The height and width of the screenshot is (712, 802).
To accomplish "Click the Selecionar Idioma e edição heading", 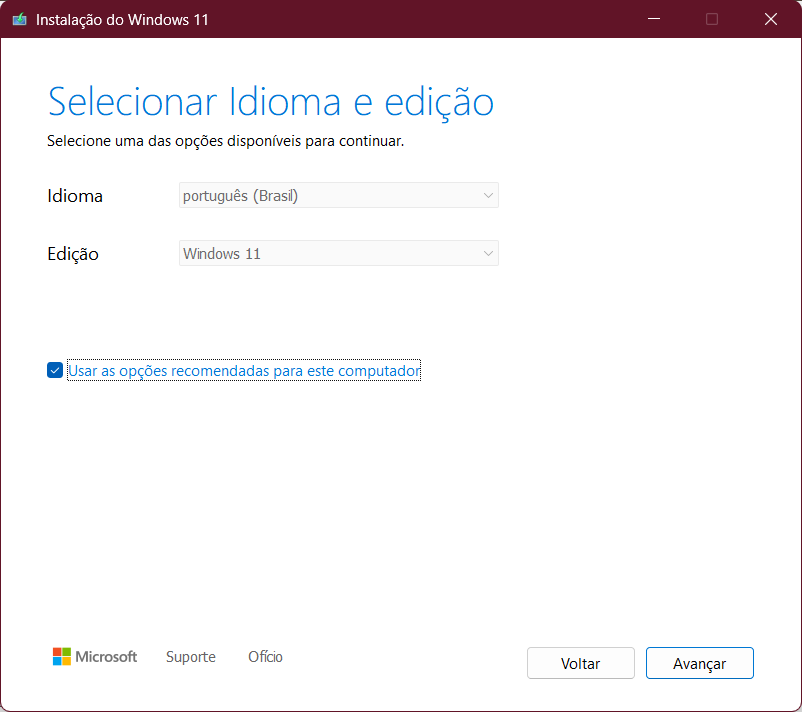I will point(270,101).
